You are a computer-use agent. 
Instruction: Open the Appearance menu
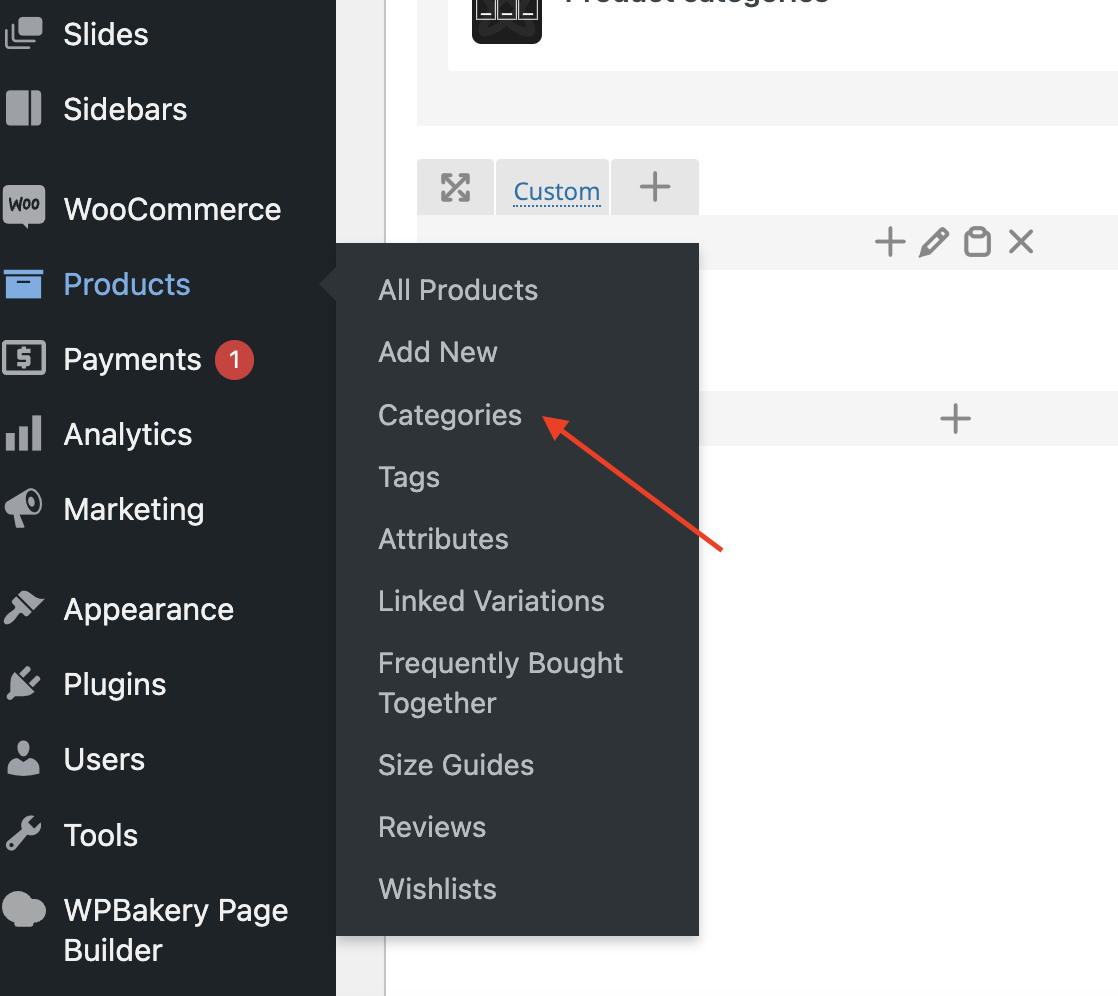click(x=148, y=610)
